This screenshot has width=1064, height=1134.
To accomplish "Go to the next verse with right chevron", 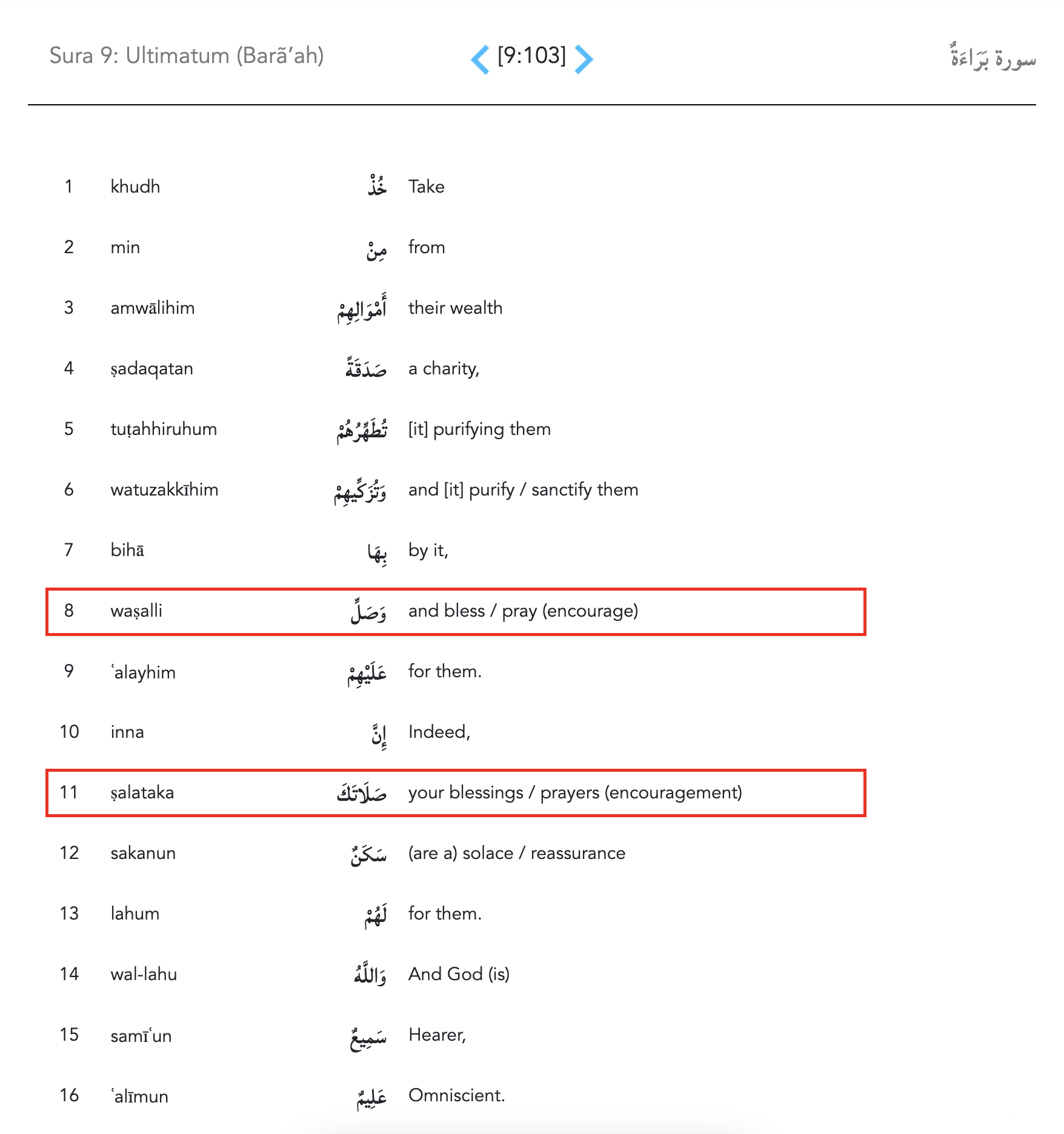I will [584, 59].
